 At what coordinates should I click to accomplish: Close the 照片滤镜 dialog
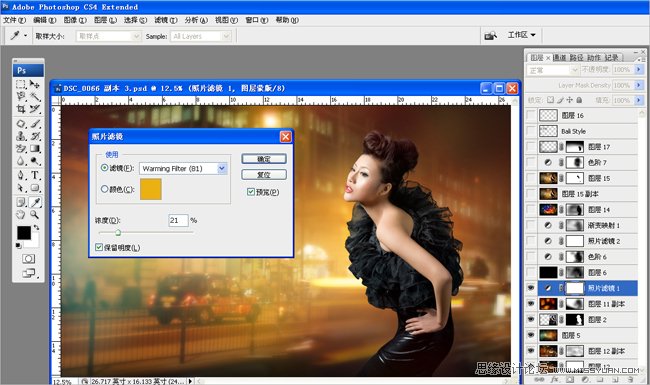tap(286, 136)
